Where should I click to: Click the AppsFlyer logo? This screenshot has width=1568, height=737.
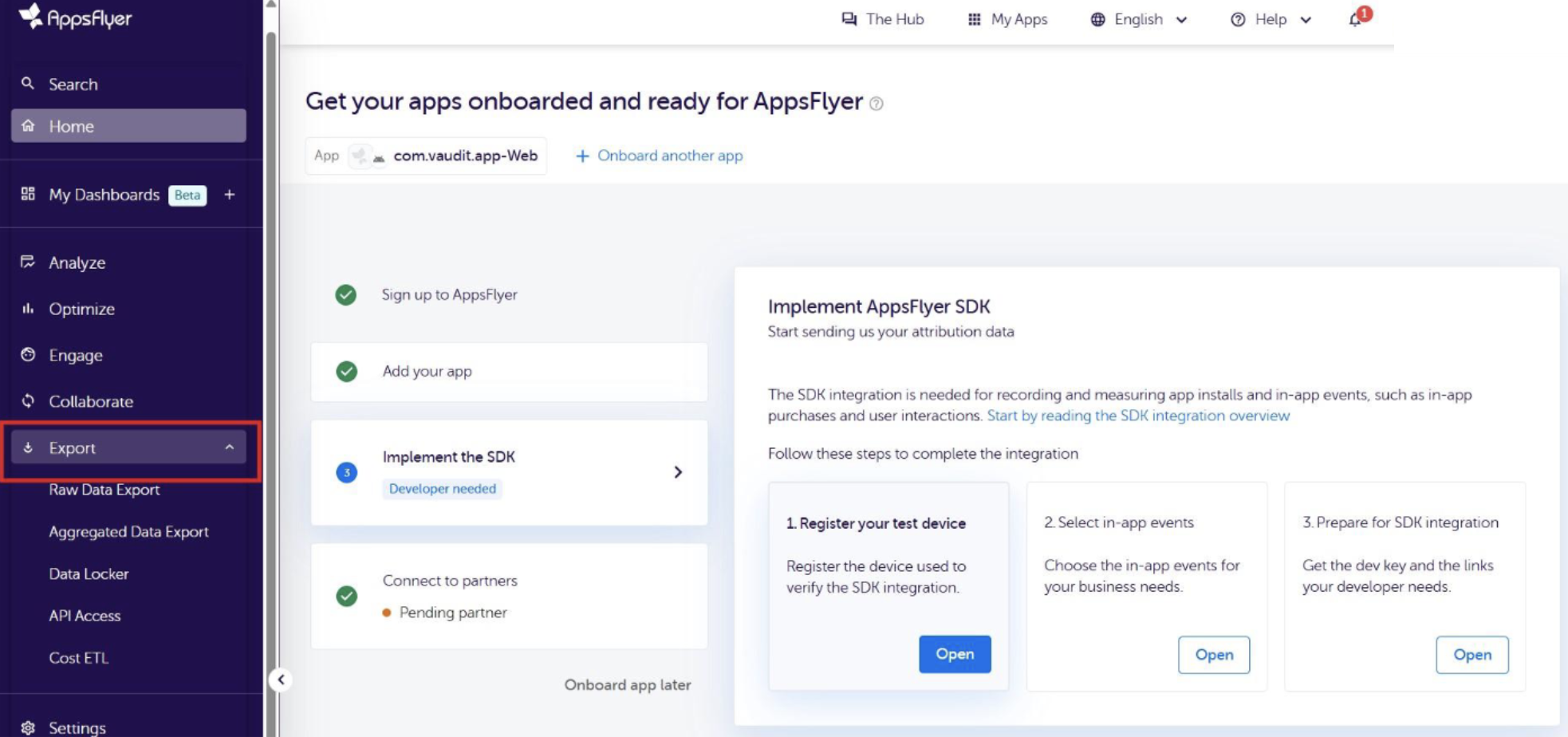pos(76,17)
